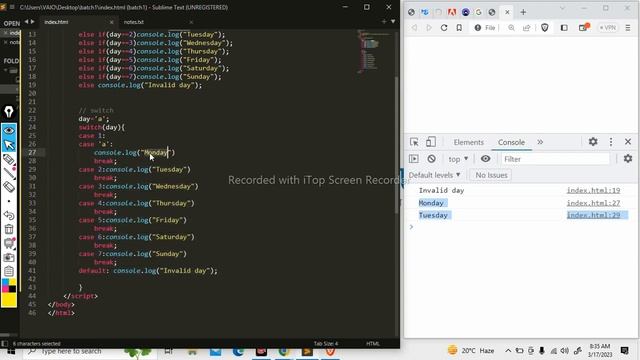This screenshot has height=360, width=640.
Task: Open the Brave wallet icon with badge
Action: click(584, 27)
